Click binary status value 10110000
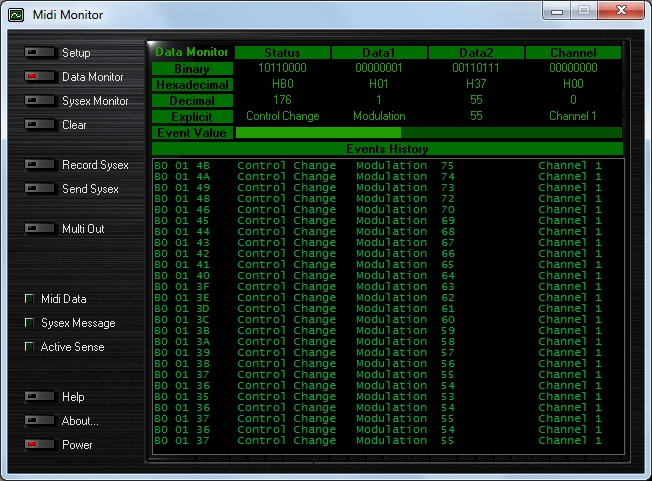Image resolution: width=652 pixels, height=481 pixels. 282,68
